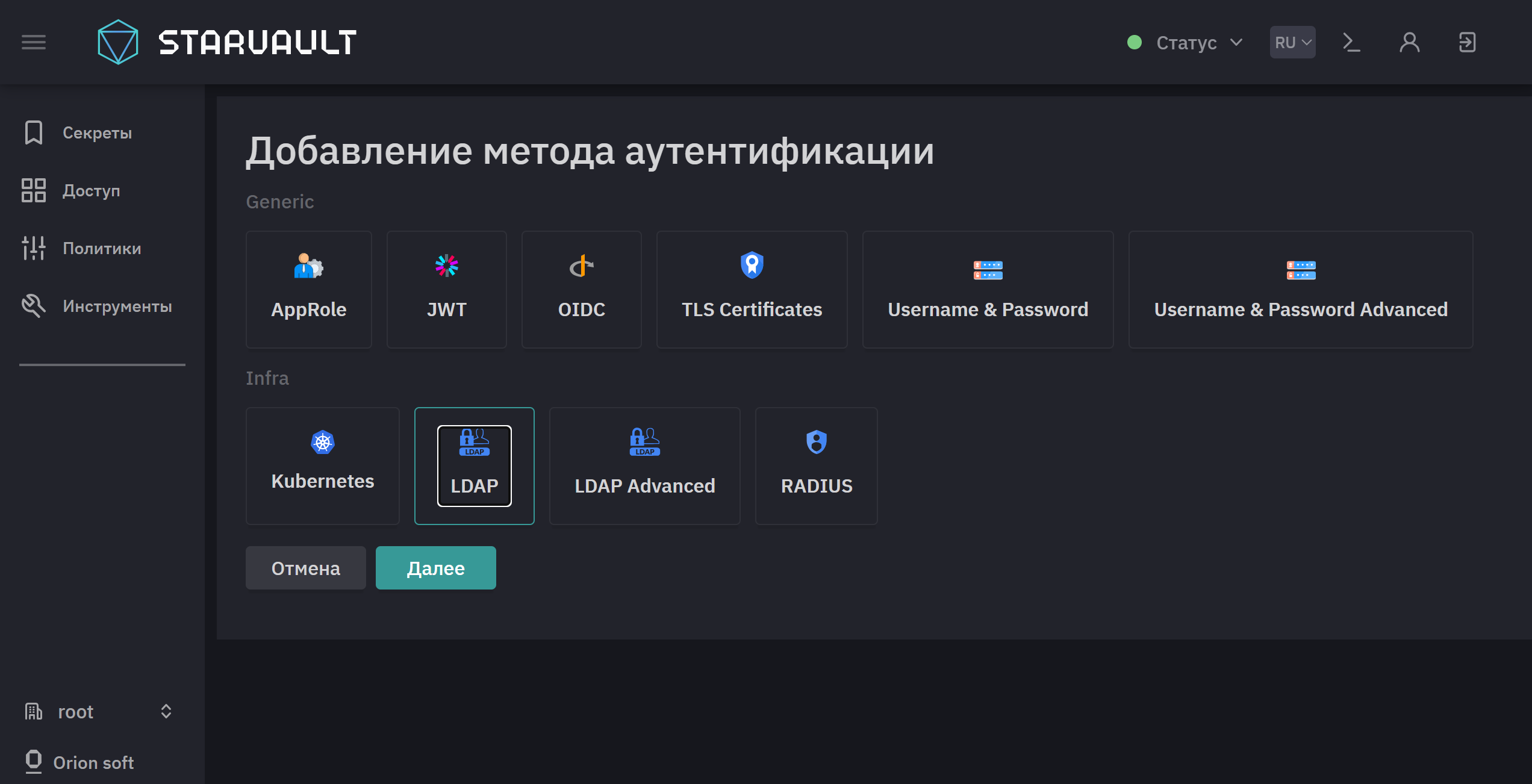Open the user profile icon
Viewport: 1532px width, 784px height.
coord(1409,42)
